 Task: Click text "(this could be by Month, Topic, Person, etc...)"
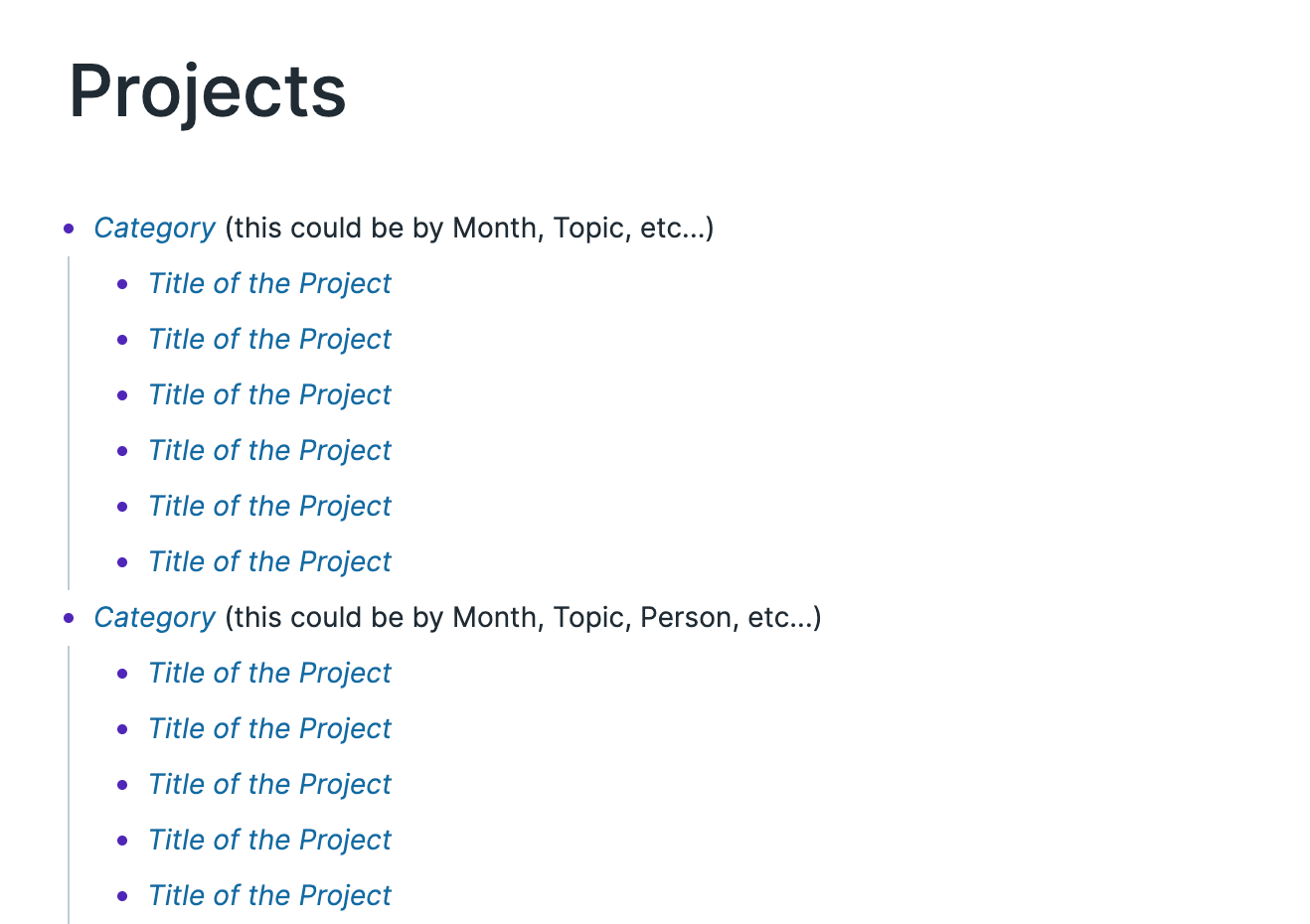click(523, 618)
